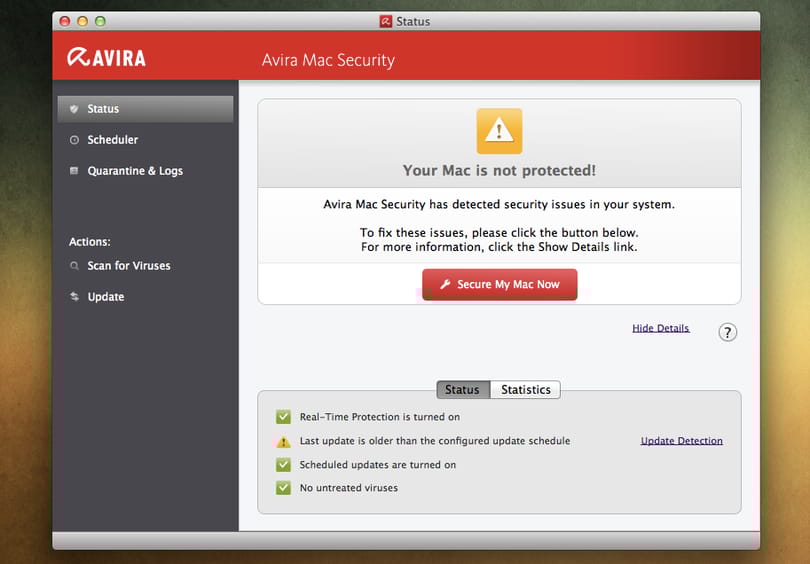The height and width of the screenshot is (564, 810).
Task: Click the Hide Details link
Action: [661, 328]
